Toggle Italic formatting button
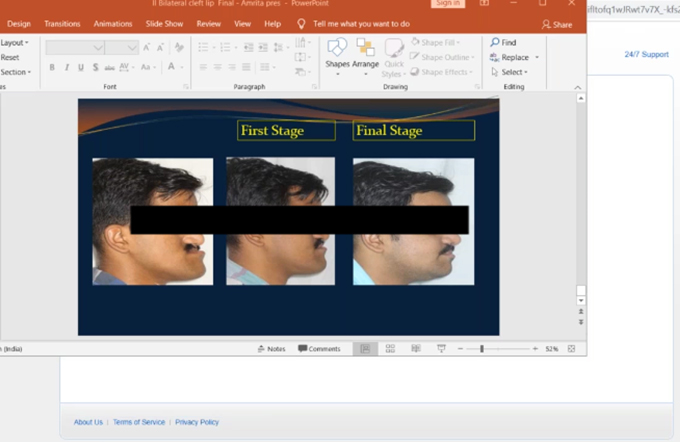This screenshot has width=680, height=442. coord(67,67)
